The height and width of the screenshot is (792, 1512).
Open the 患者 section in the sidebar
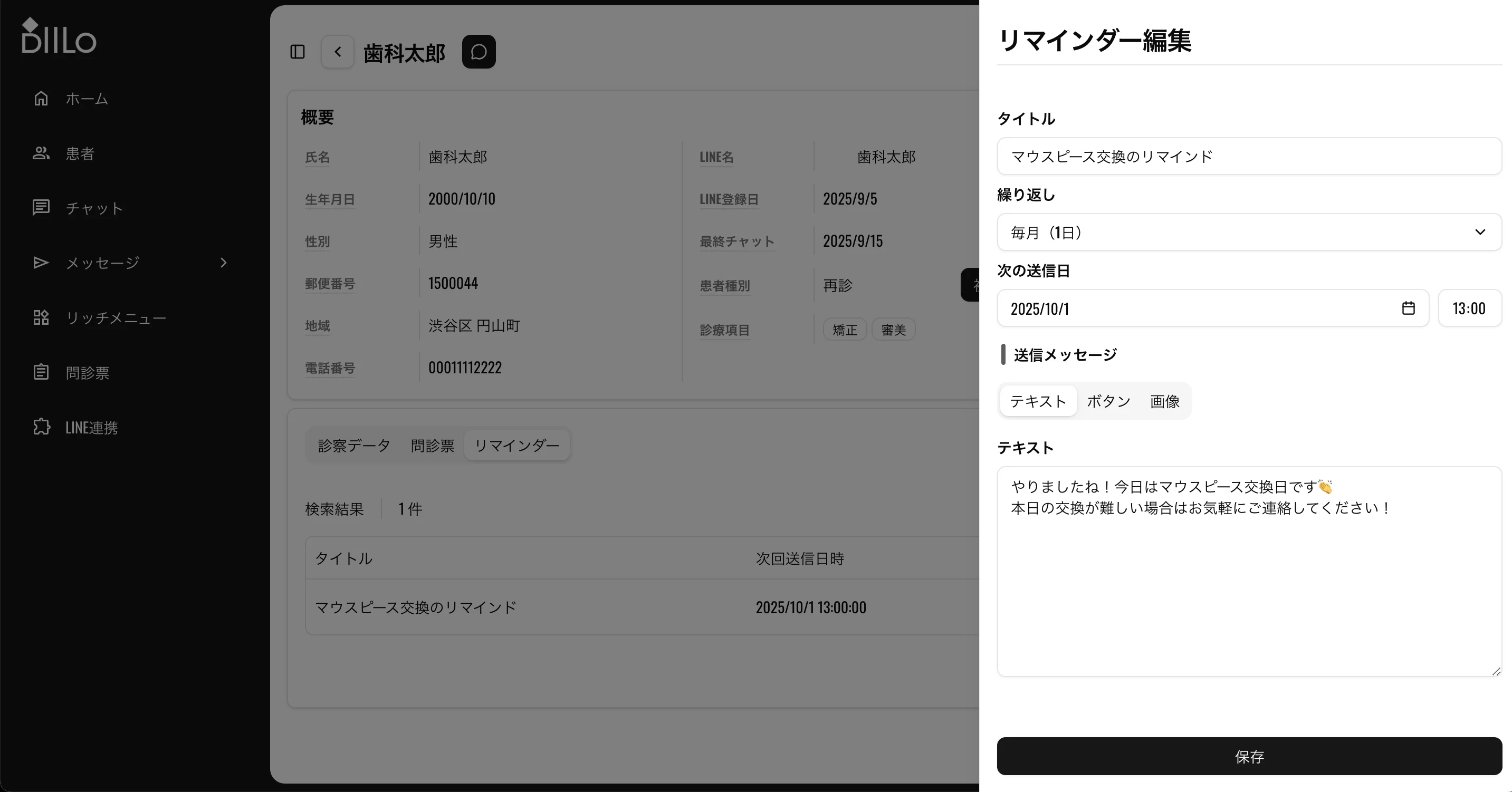point(80,153)
